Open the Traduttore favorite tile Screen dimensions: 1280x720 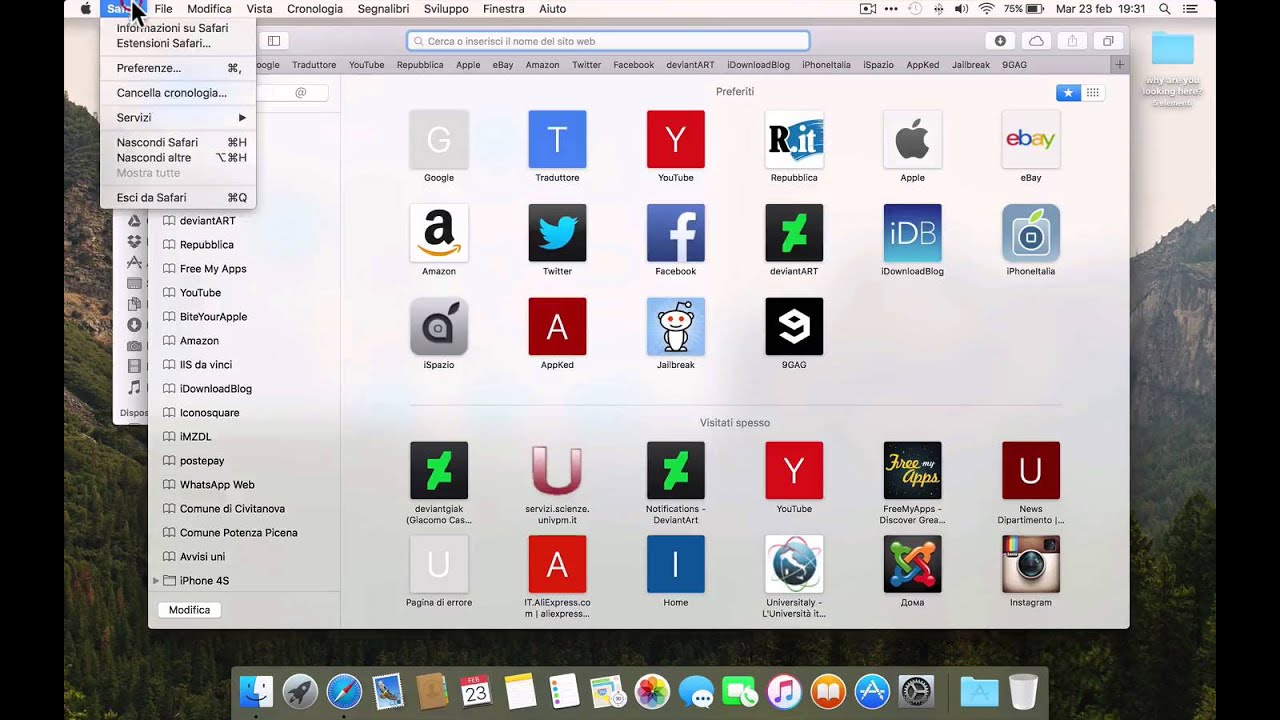tap(557, 139)
